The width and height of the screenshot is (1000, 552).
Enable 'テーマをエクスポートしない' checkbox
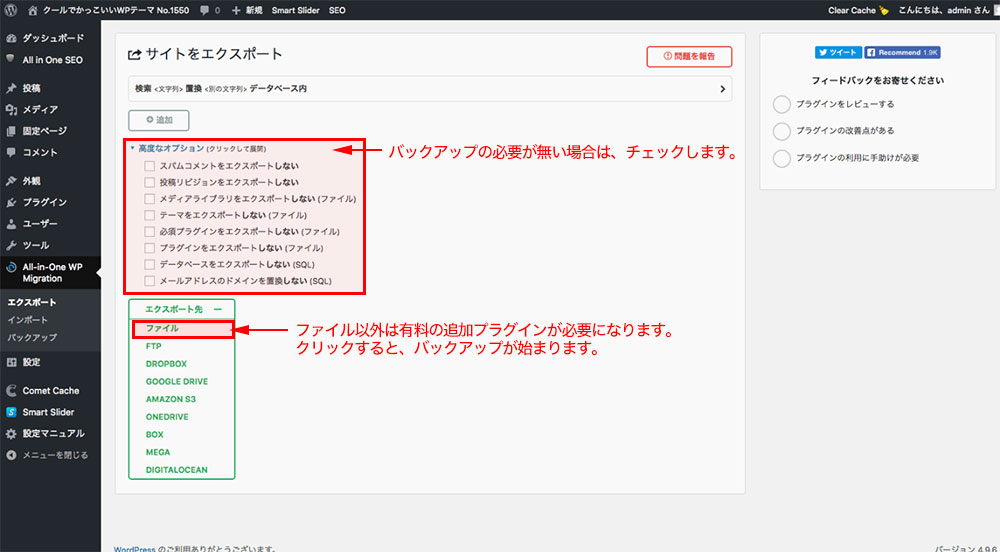pyautogui.click(x=149, y=215)
